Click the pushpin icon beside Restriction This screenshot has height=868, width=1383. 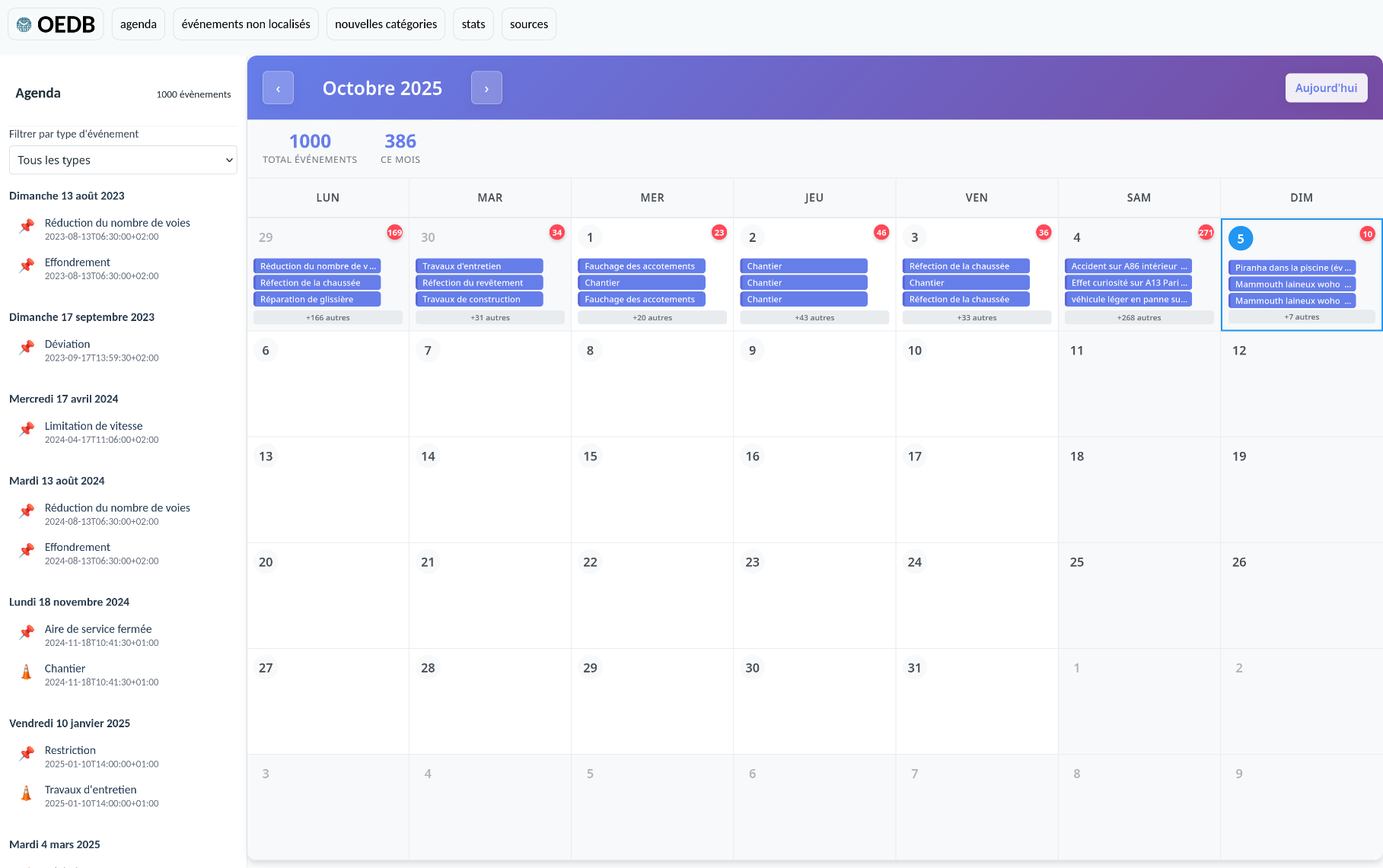(x=27, y=754)
